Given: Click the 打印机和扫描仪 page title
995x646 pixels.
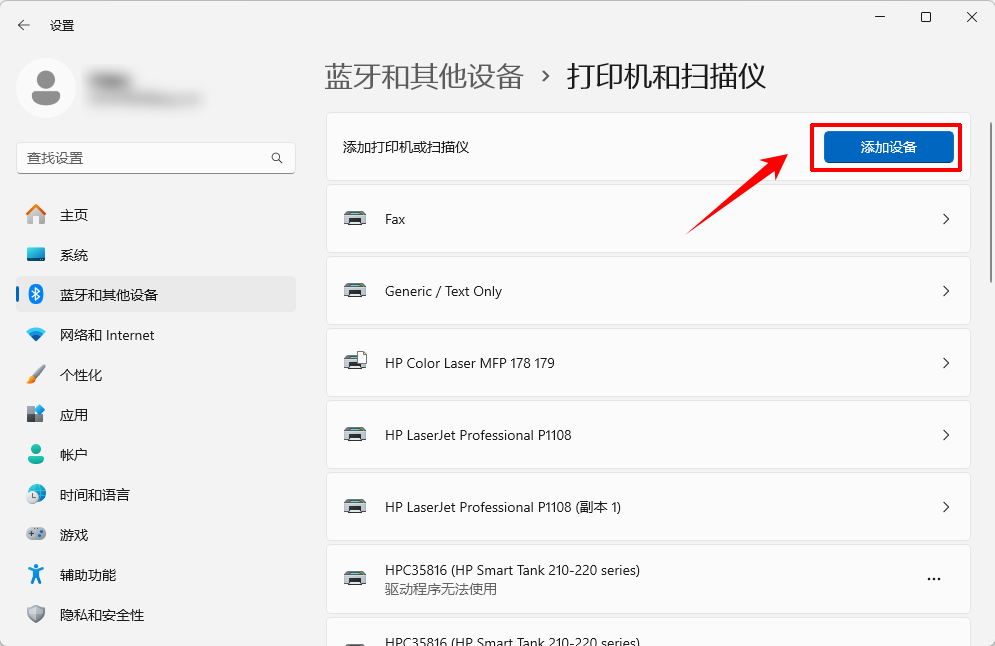Looking at the screenshot, I should click(x=666, y=77).
